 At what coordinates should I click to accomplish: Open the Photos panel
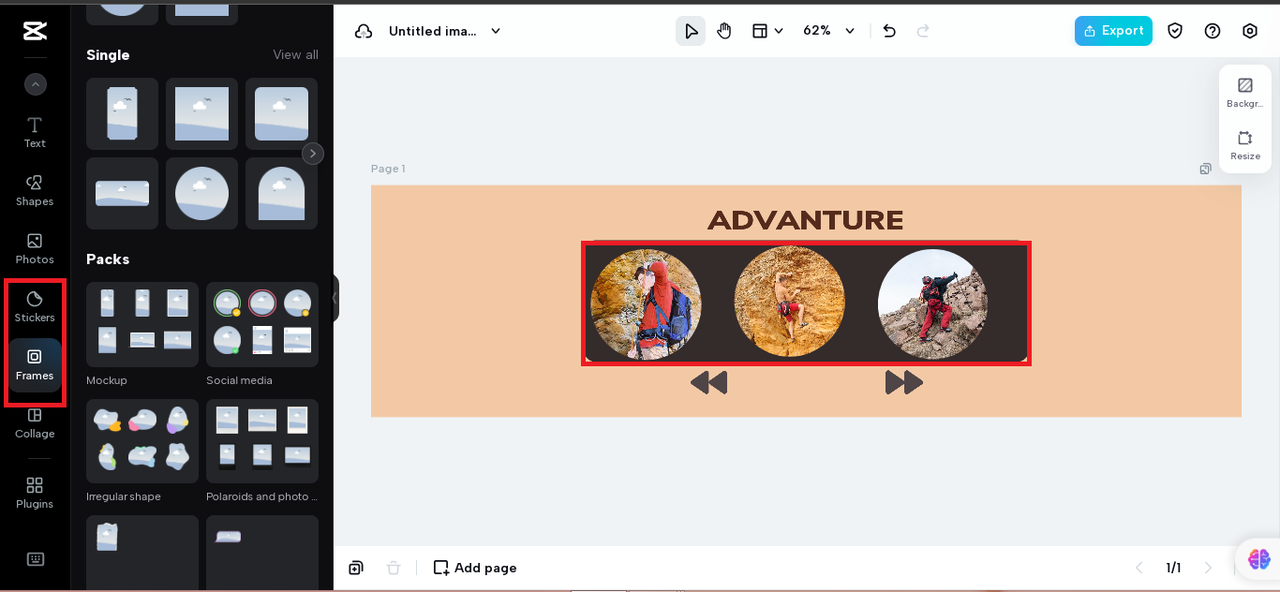(x=35, y=248)
